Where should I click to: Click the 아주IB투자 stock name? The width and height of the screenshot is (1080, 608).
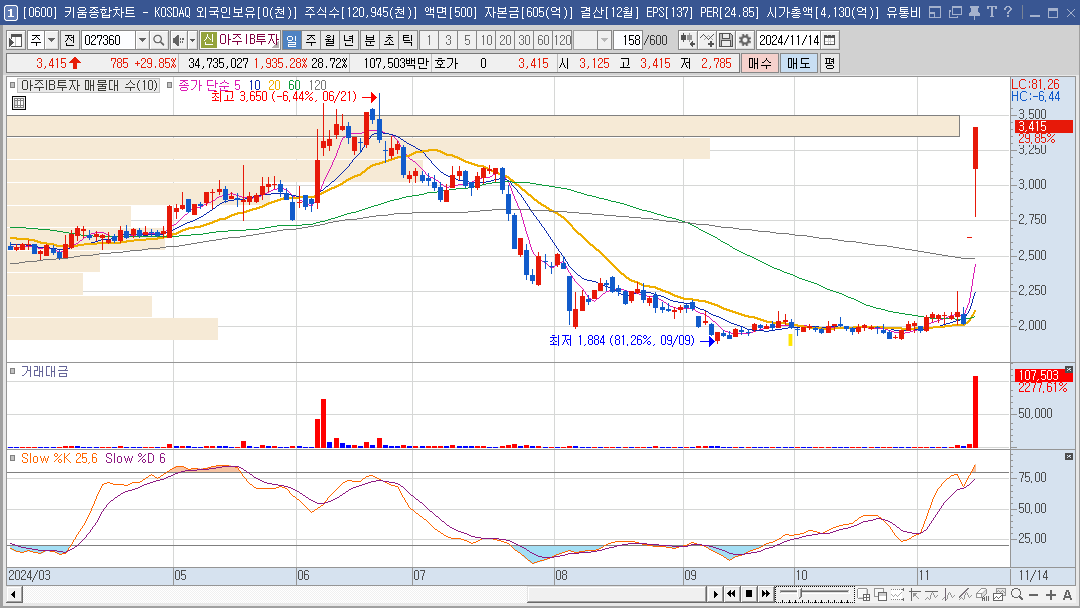coord(249,40)
